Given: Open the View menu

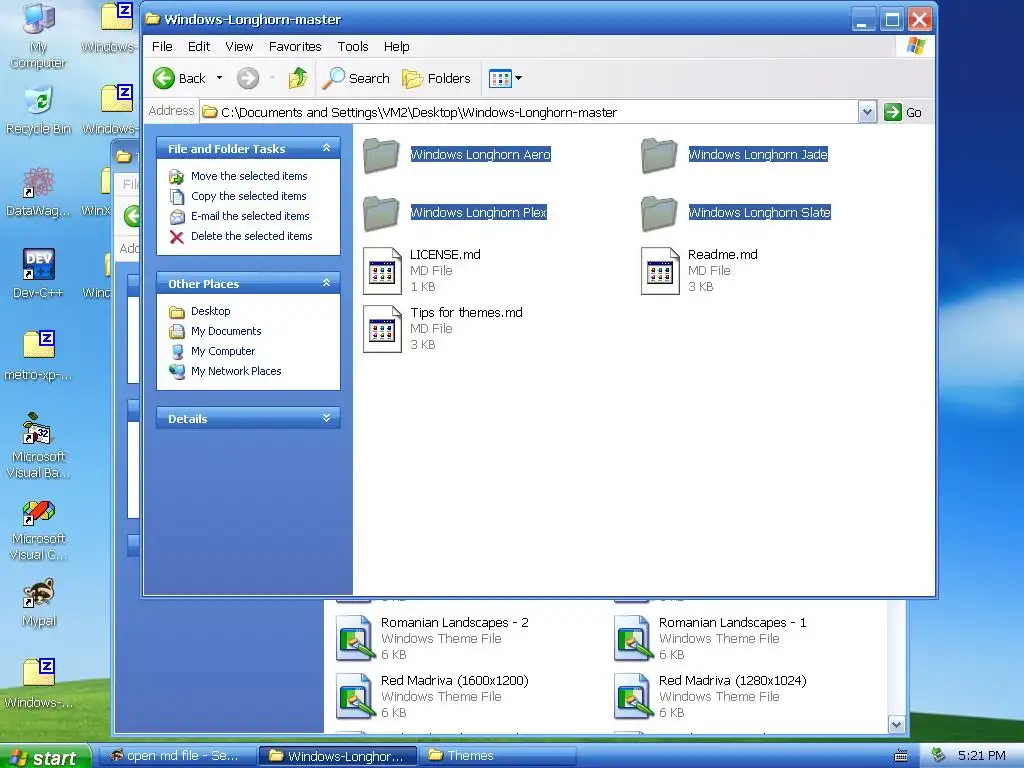Looking at the screenshot, I should click(x=239, y=46).
